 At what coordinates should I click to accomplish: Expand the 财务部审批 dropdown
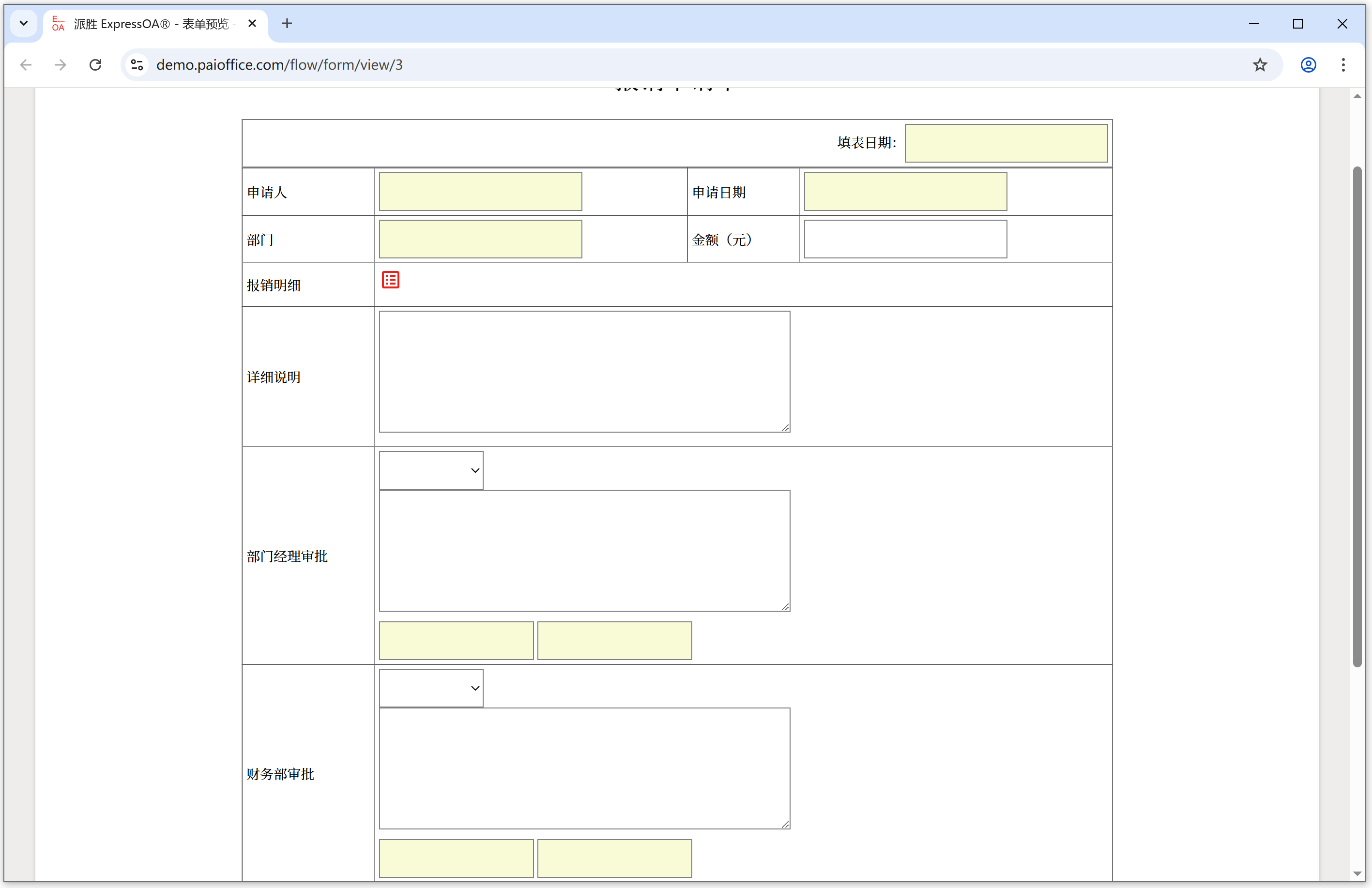pos(430,688)
